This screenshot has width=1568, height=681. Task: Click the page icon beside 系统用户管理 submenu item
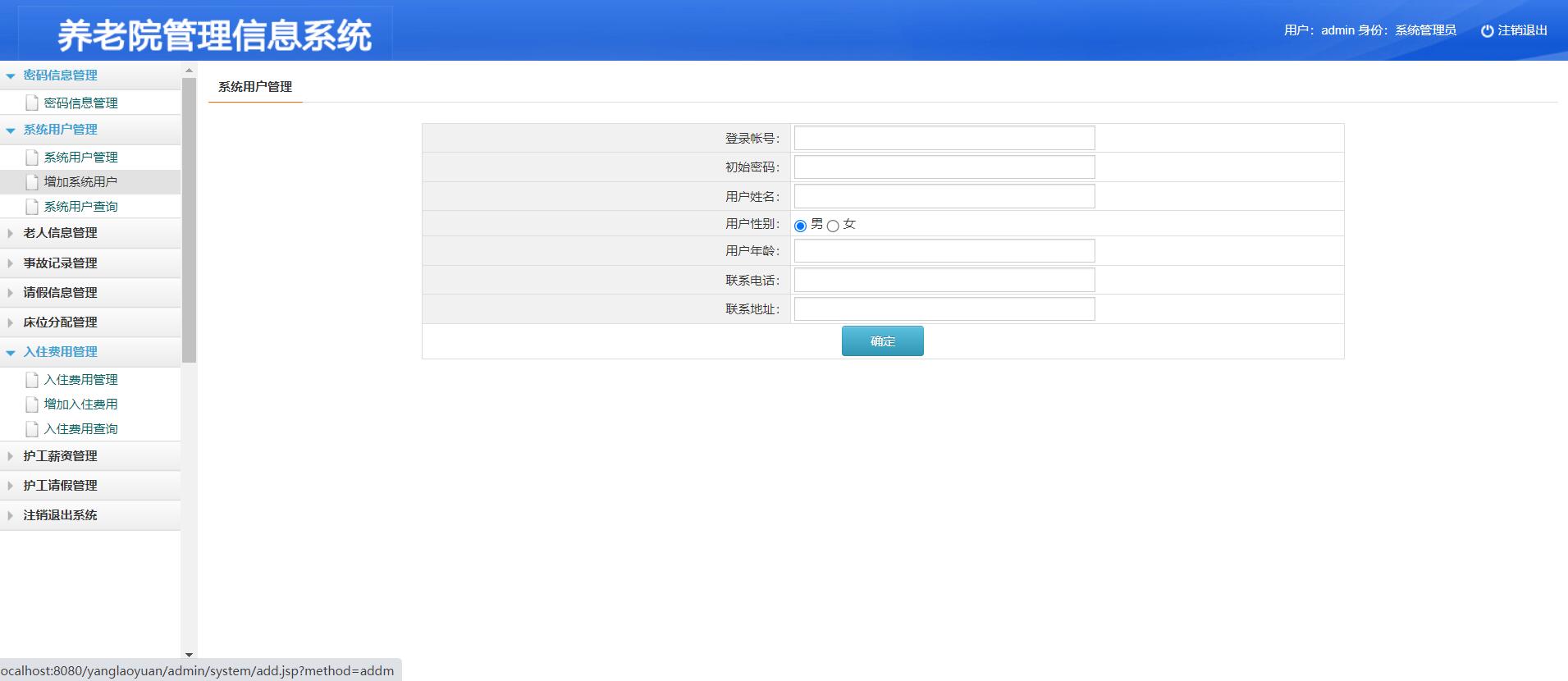tap(32, 157)
